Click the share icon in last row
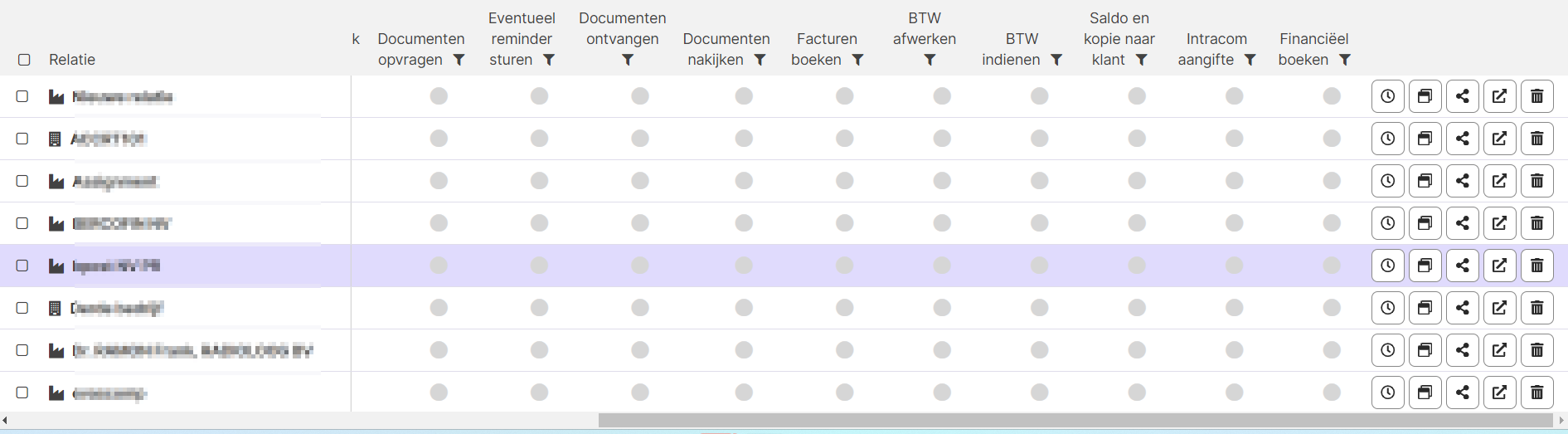The width and height of the screenshot is (1568, 434). click(x=1462, y=393)
